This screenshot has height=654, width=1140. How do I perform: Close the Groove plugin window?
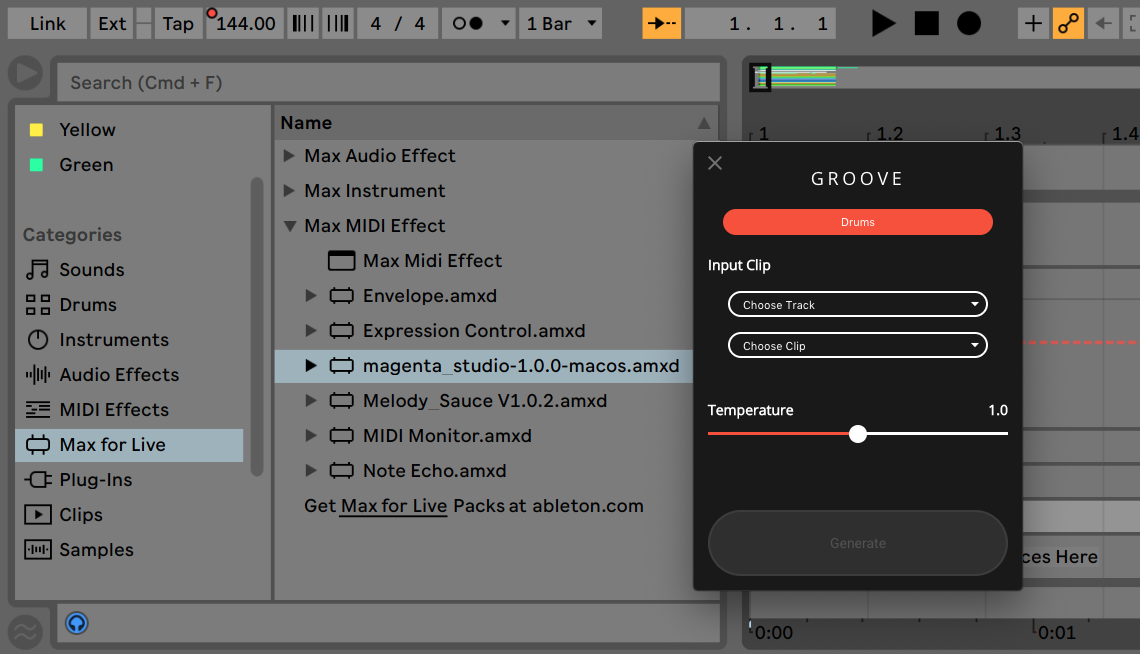[x=715, y=163]
